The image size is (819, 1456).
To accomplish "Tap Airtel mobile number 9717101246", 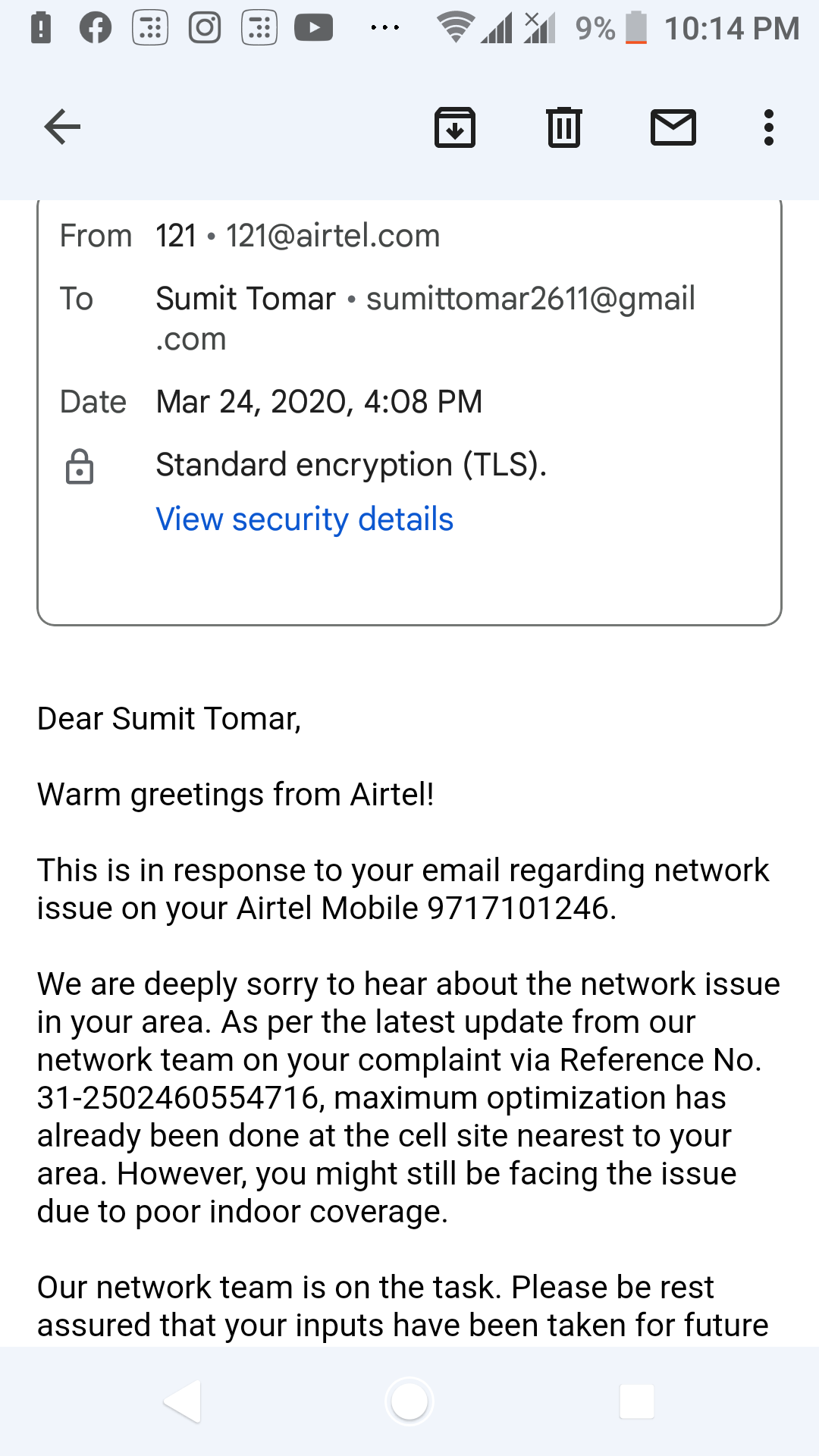I will (x=519, y=908).
